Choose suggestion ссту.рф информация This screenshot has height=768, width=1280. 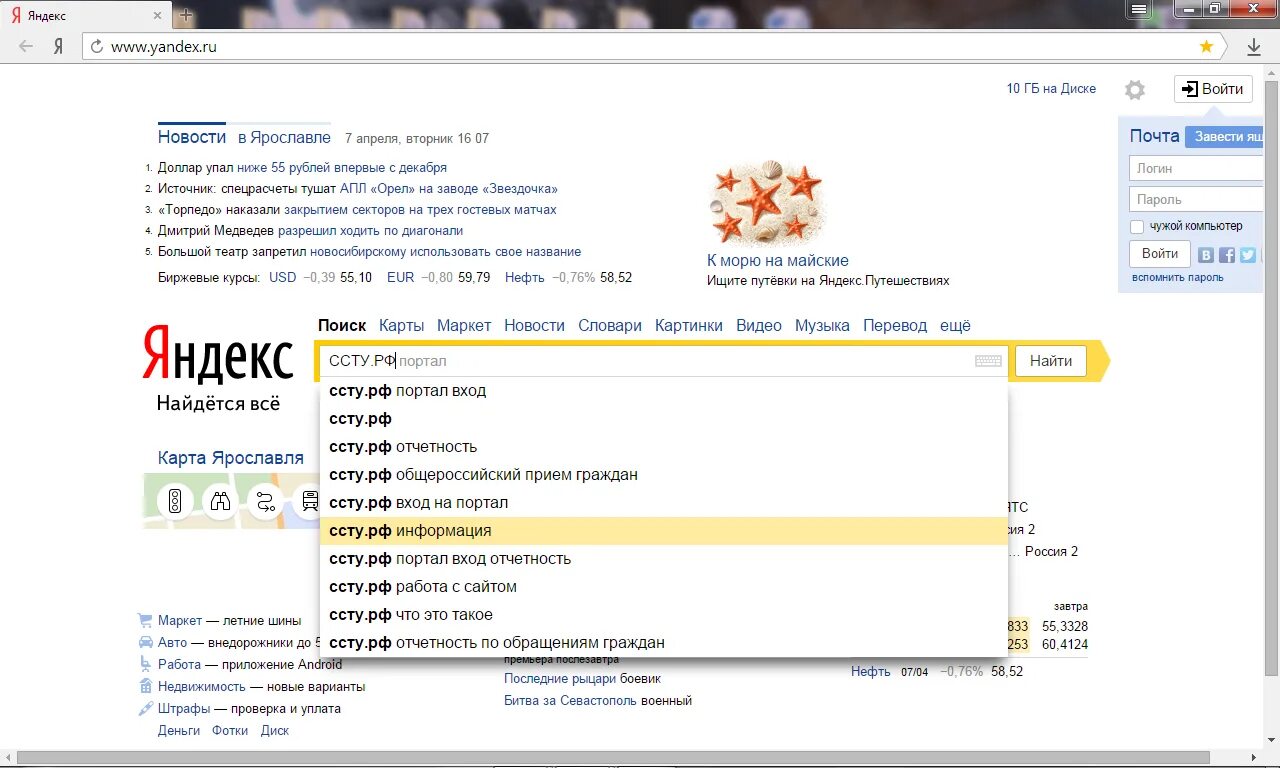664,531
